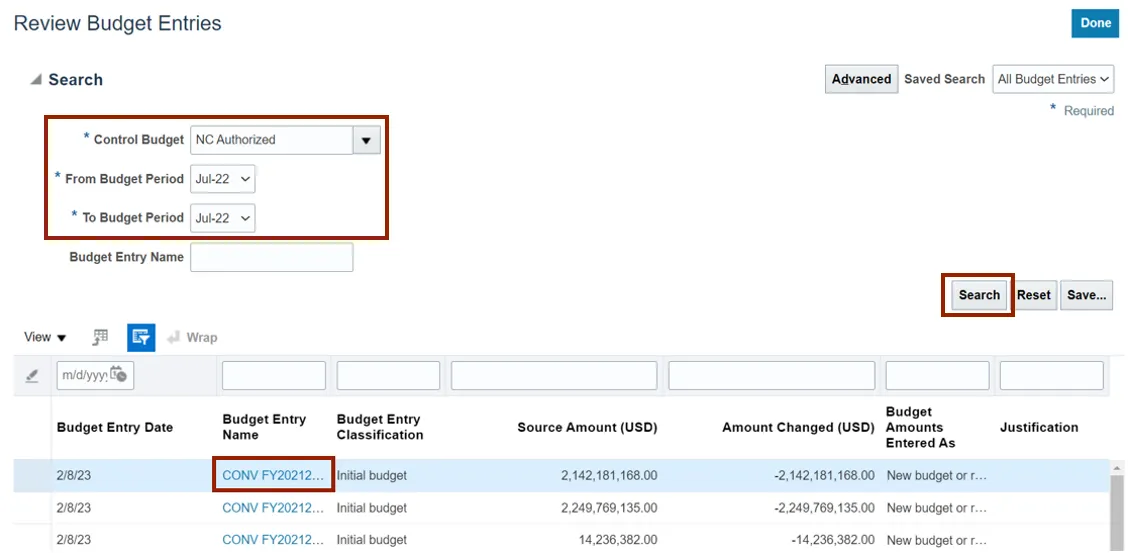Click the Save... button

pos(1086,295)
